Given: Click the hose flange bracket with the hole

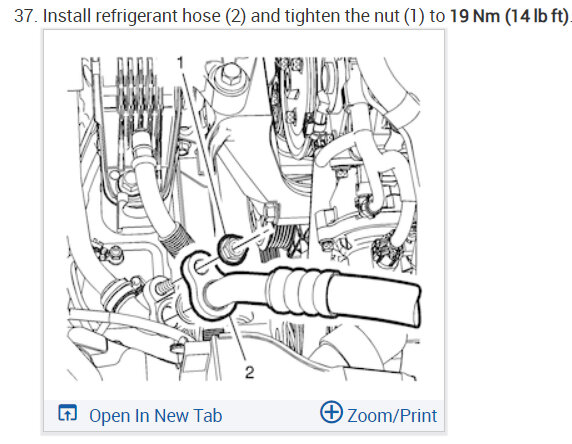Looking at the screenshot, I should click(199, 274).
